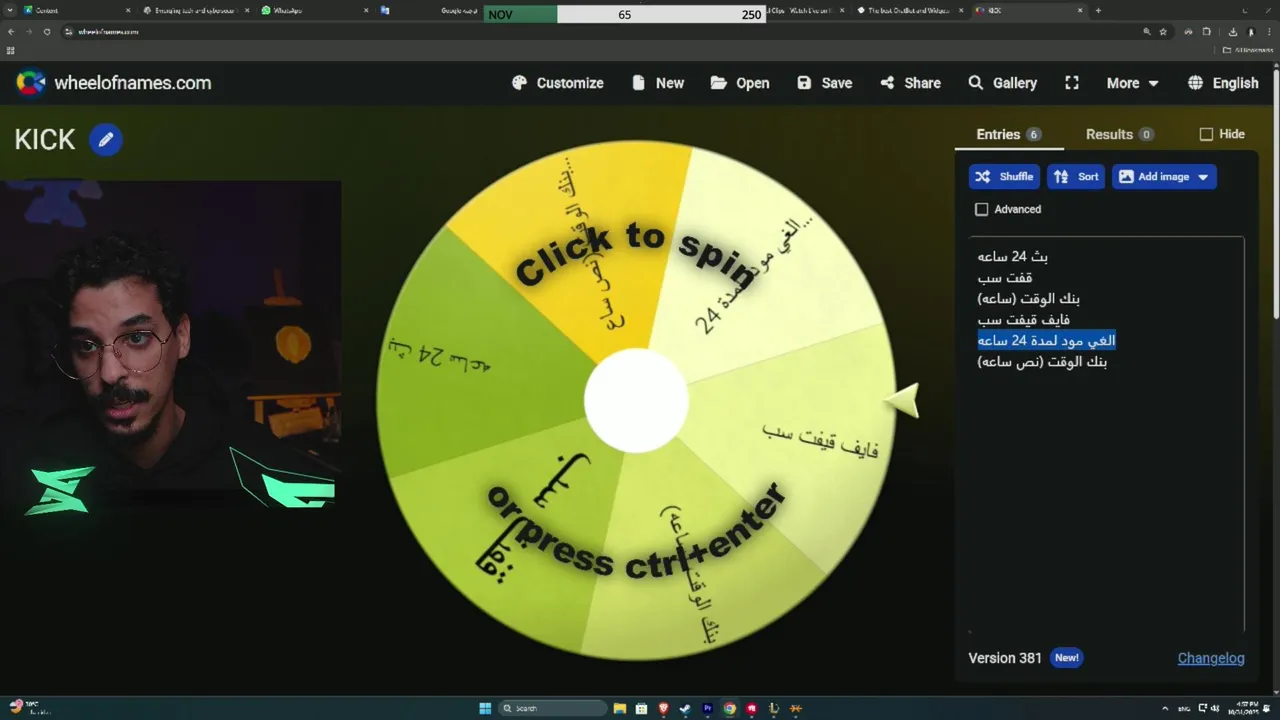
Task: Save the current wheel
Action: coord(824,83)
